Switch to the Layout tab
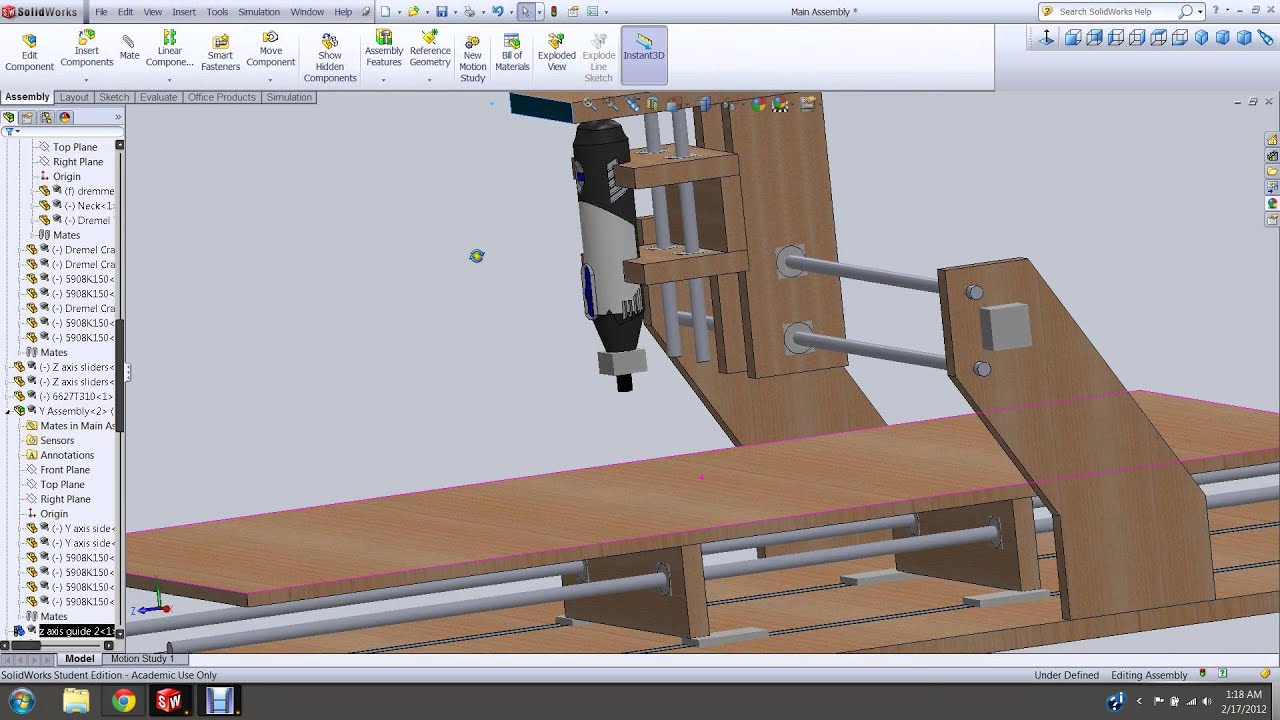 tap(74, 97)
